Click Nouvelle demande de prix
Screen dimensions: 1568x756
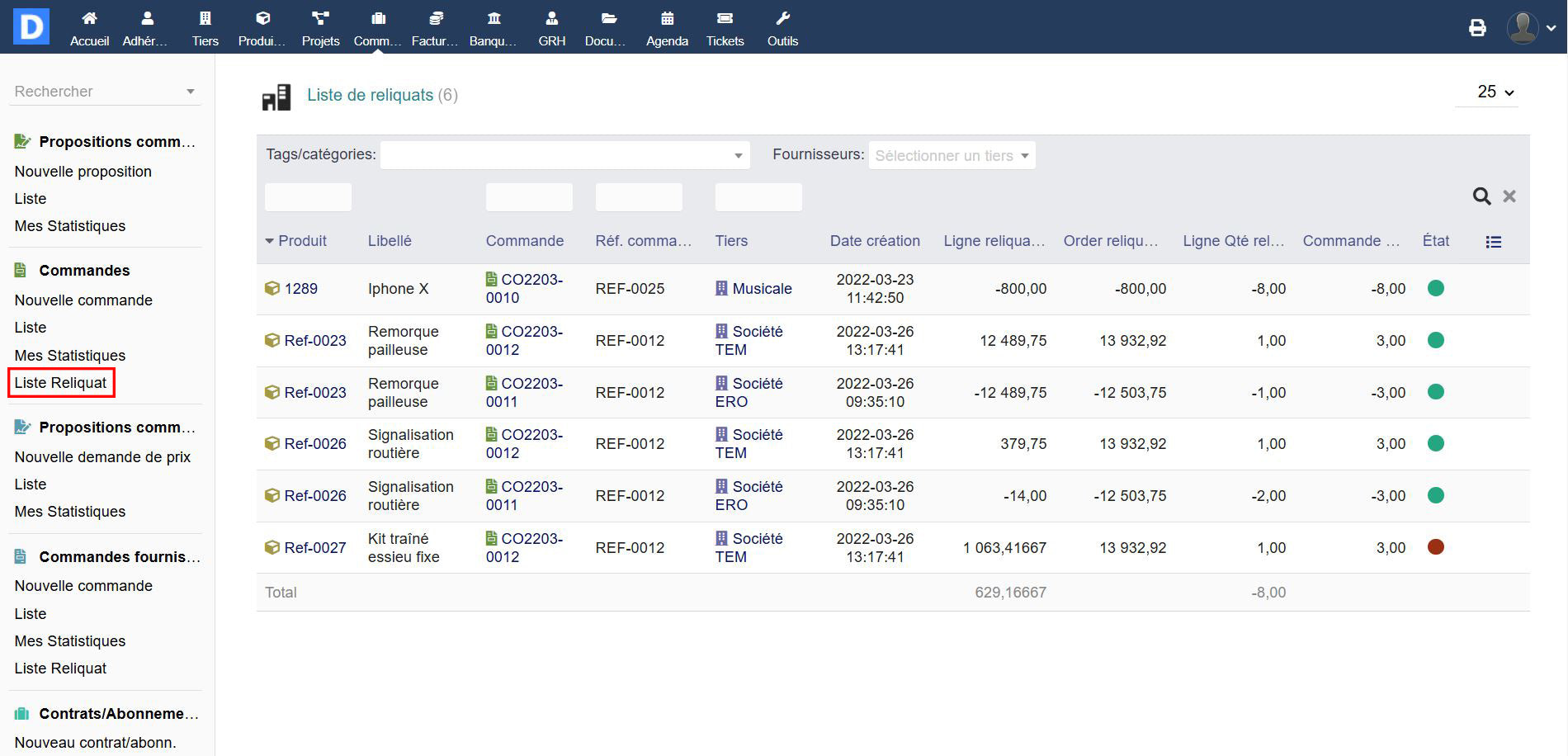(102, 457)
